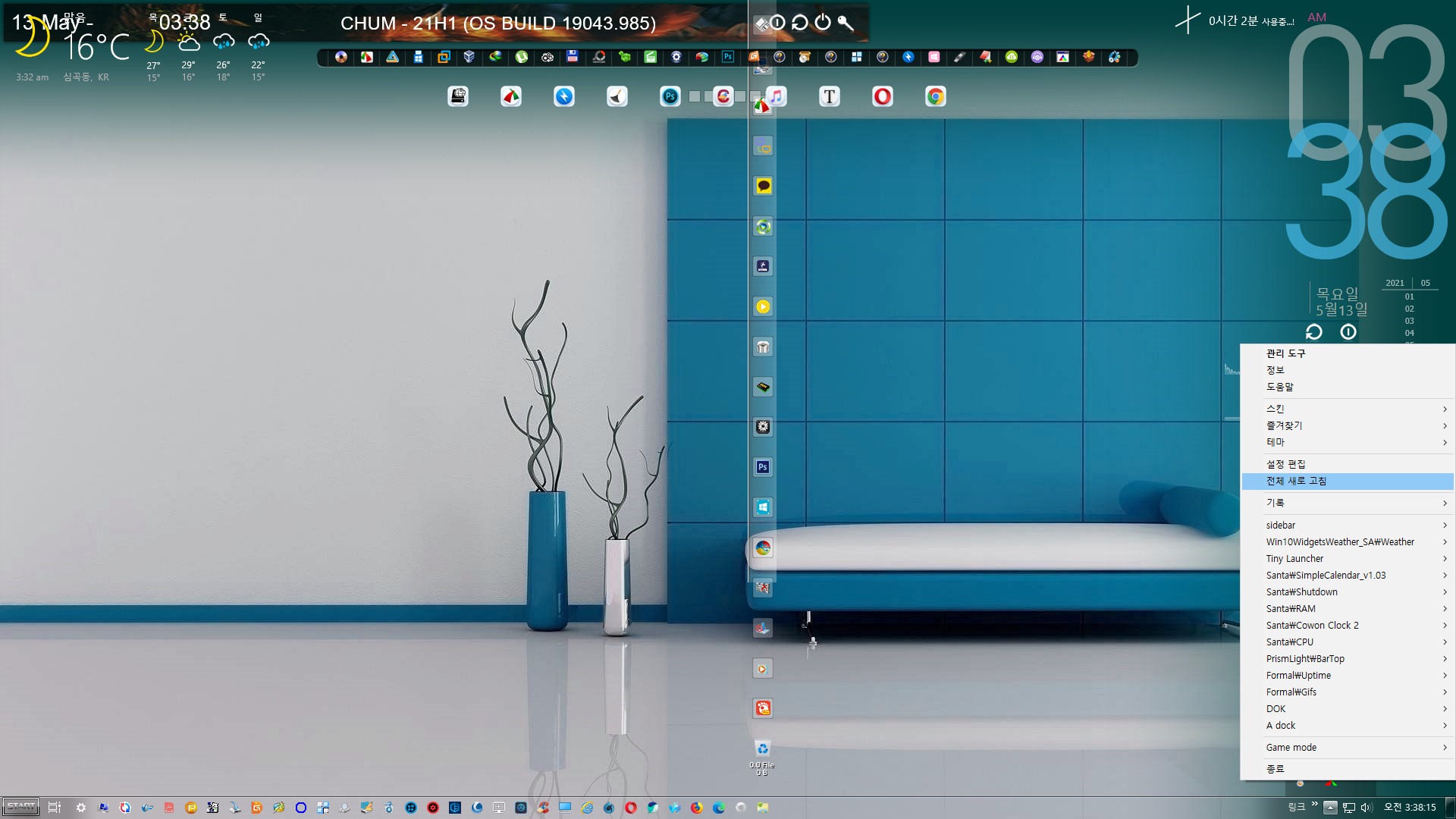
Task: Launch Chrome from the round dock
Action: [935, 96]
